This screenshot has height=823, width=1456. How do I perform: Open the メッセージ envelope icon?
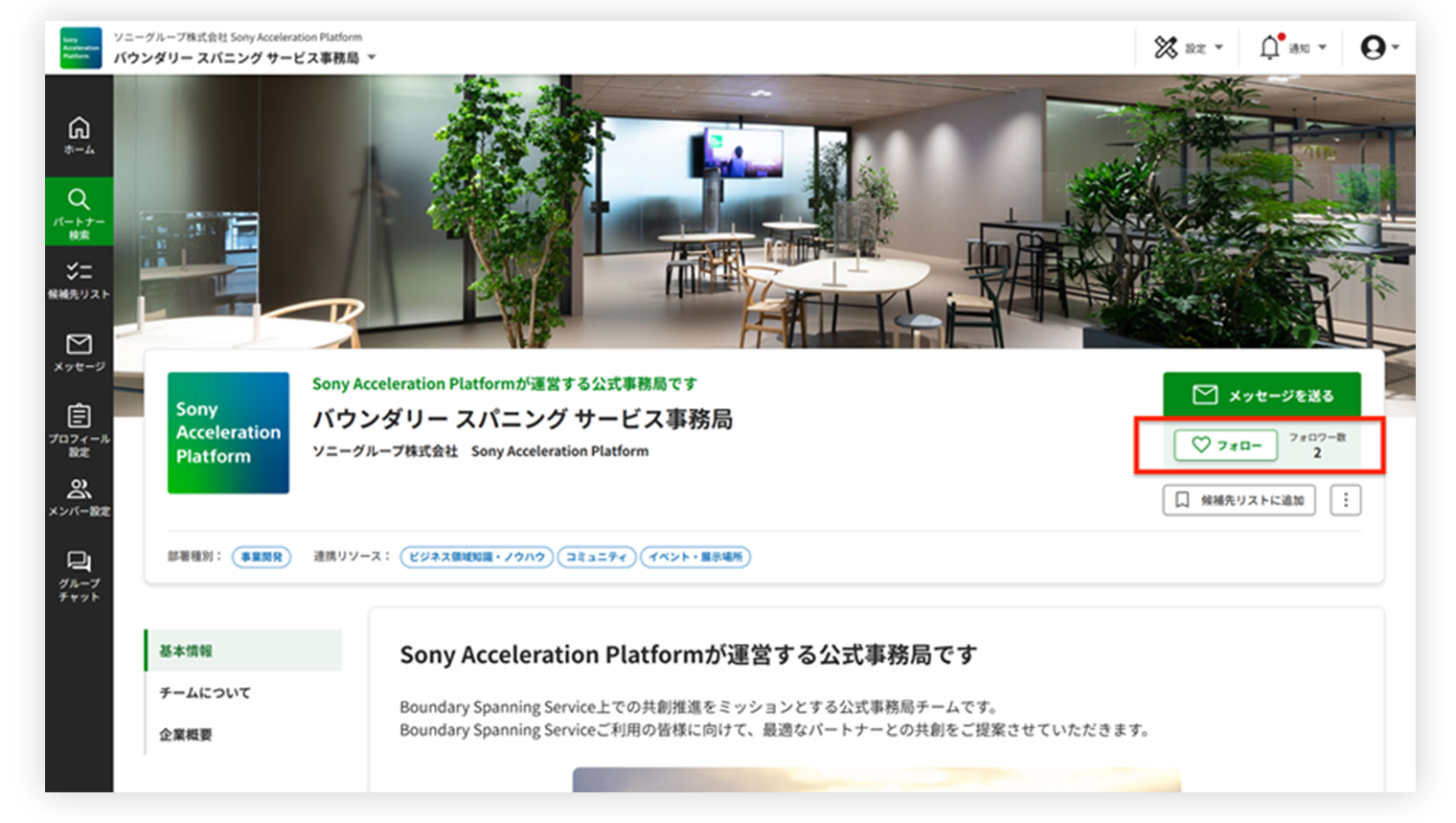80,350
